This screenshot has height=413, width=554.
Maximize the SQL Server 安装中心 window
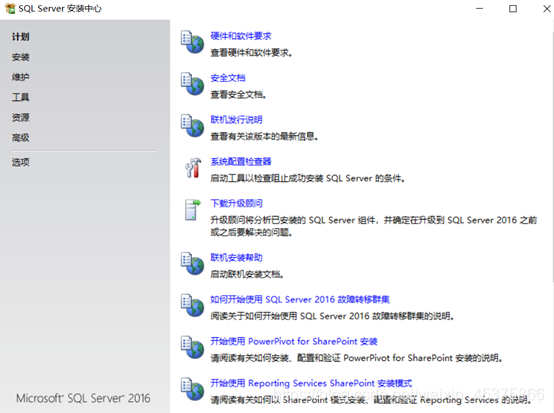point(513,8)
